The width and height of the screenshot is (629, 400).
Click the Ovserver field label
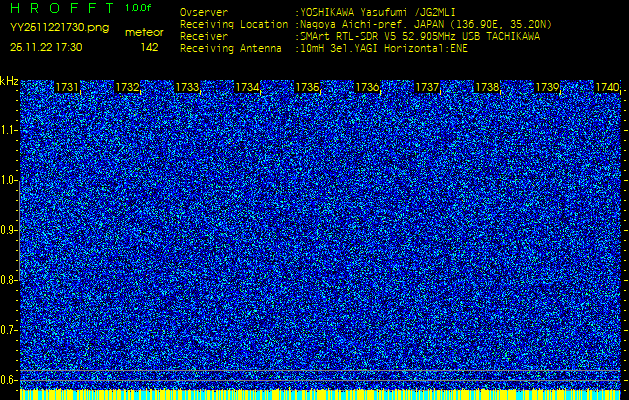[204, 12]
